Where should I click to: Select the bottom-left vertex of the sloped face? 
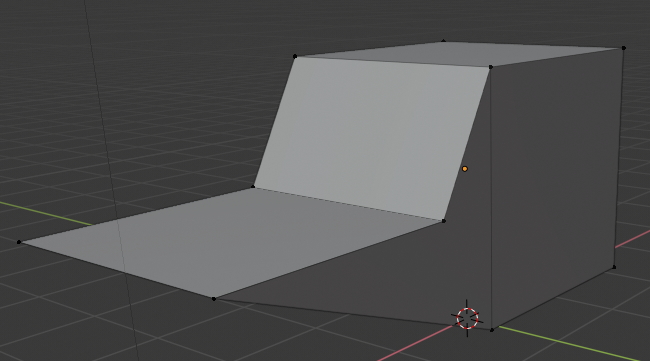[253, 187]
